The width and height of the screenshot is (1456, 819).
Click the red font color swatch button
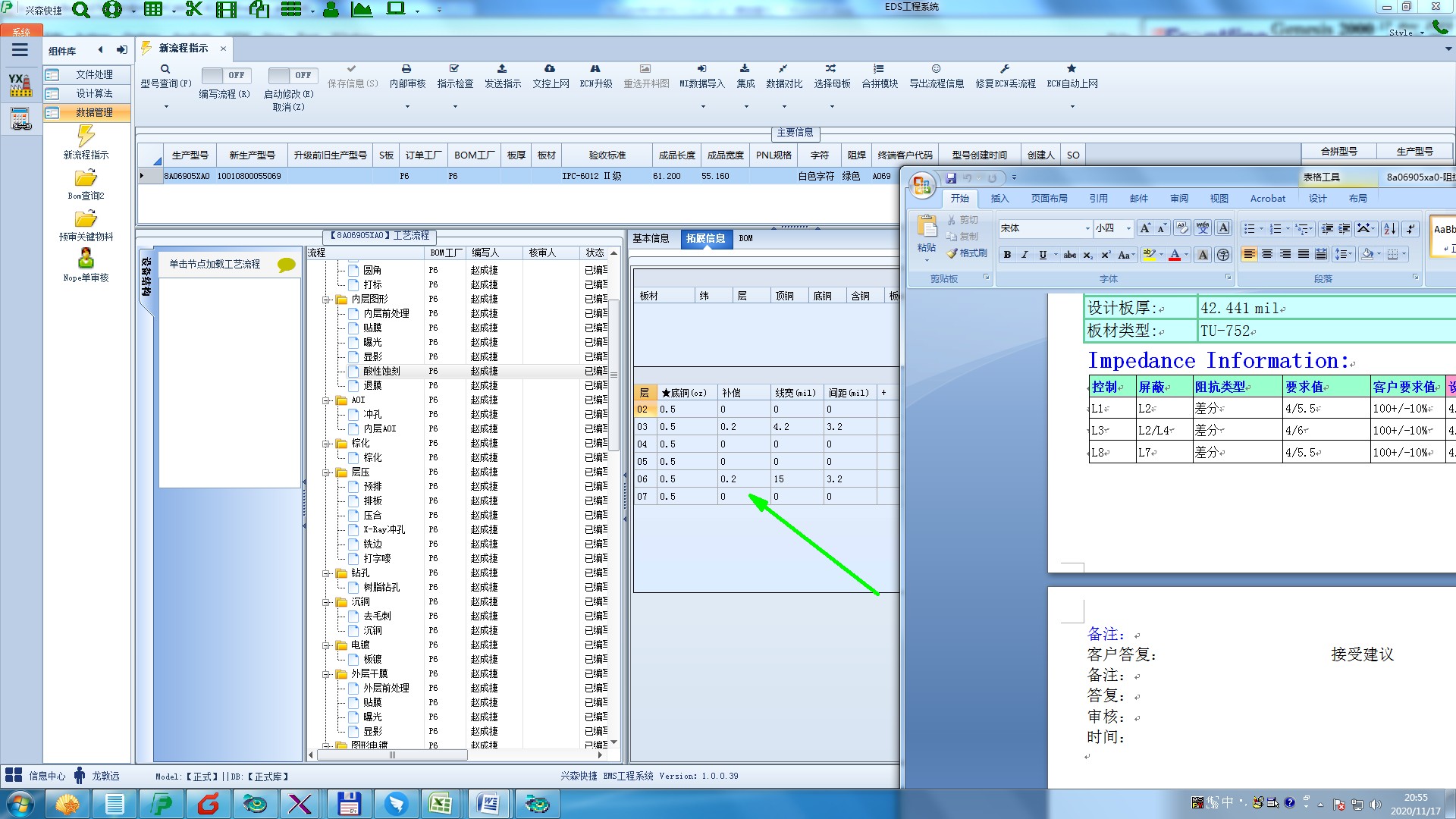click(x=1175, y=255)
